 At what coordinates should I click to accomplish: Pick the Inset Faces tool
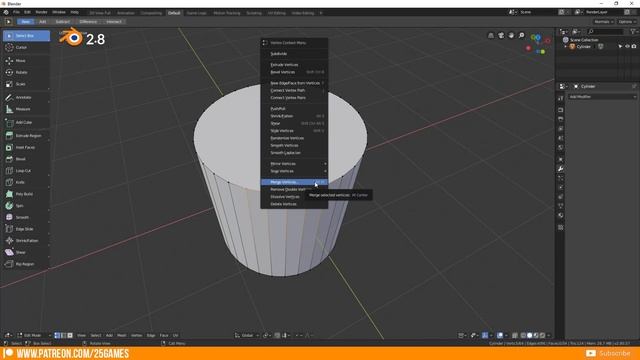(27, 147)
